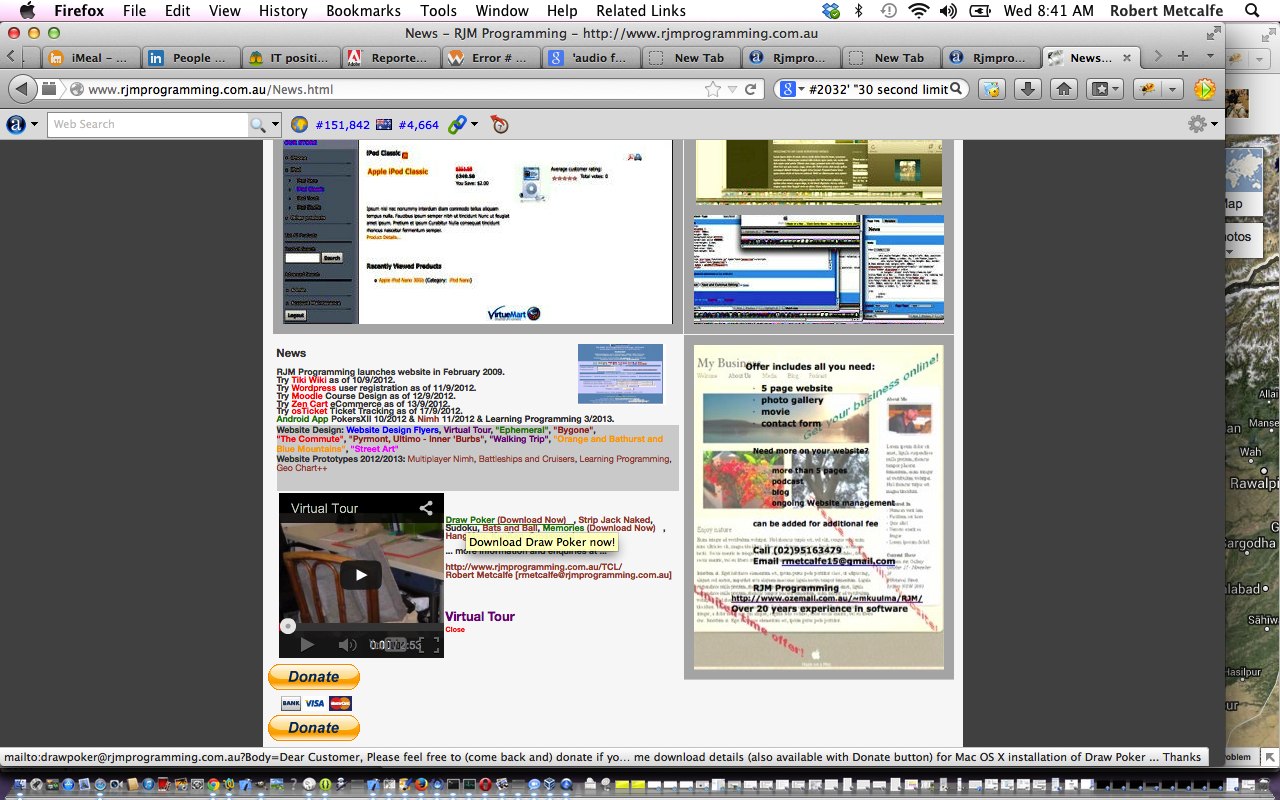
Task: Switch to the 'audio f… Google tab
Action: coord(590,58)
